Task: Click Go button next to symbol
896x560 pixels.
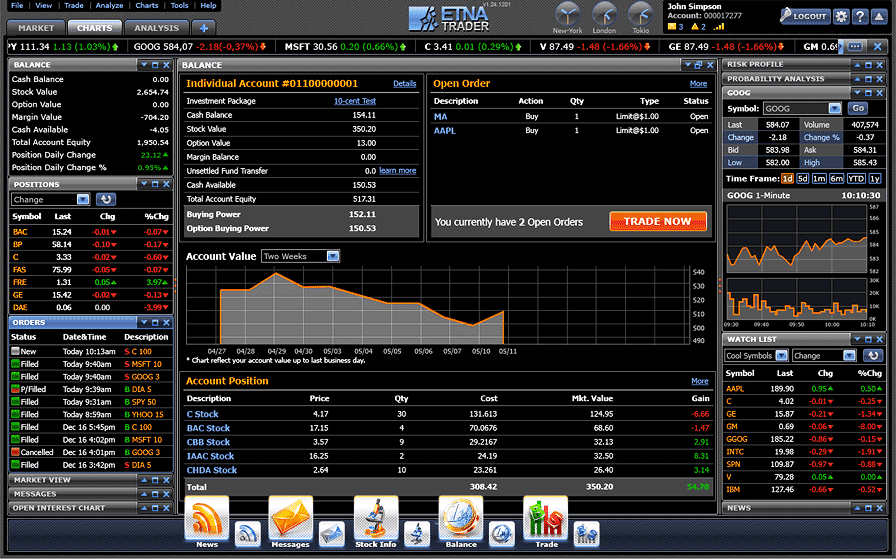Action: pyautogui.click(x=858, y=108)
